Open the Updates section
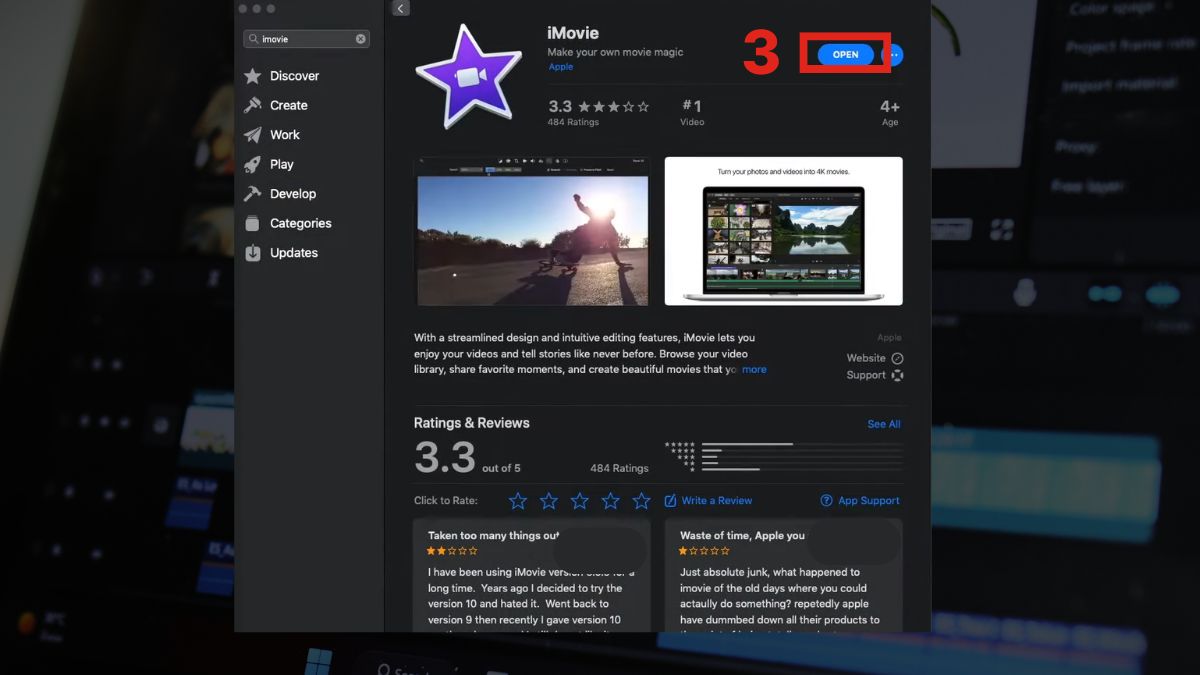Image resolution: width=1200 pixels, height=675 pixels. [x=293, y=253]
